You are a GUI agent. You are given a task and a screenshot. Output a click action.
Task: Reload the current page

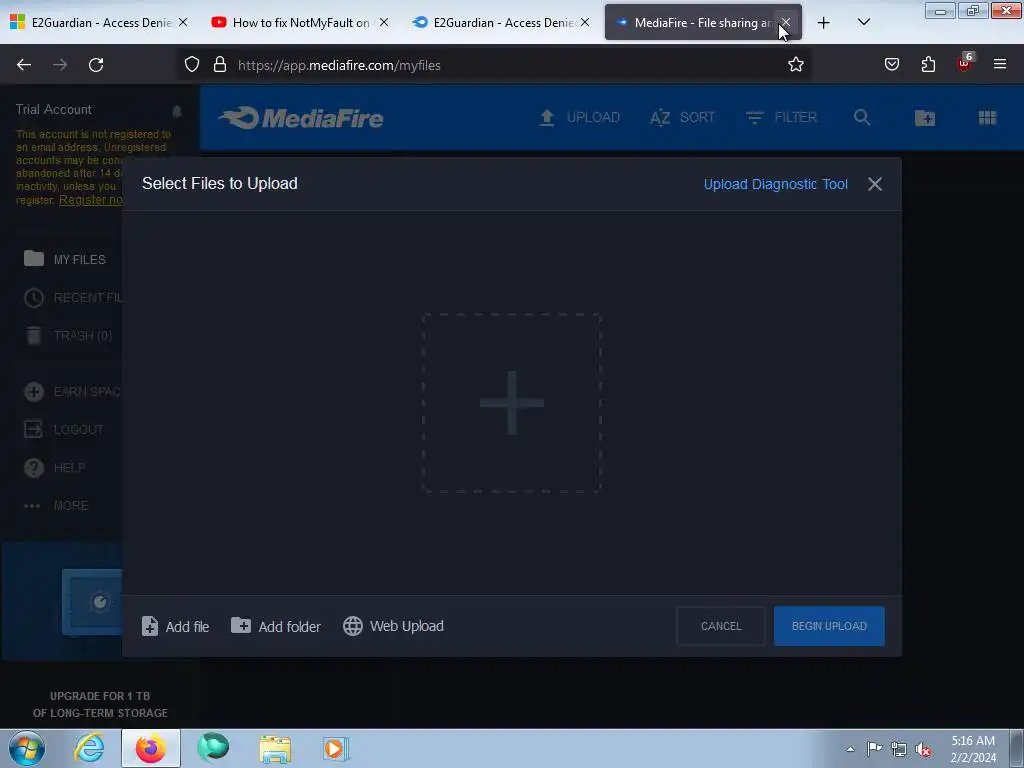[96, 65]
